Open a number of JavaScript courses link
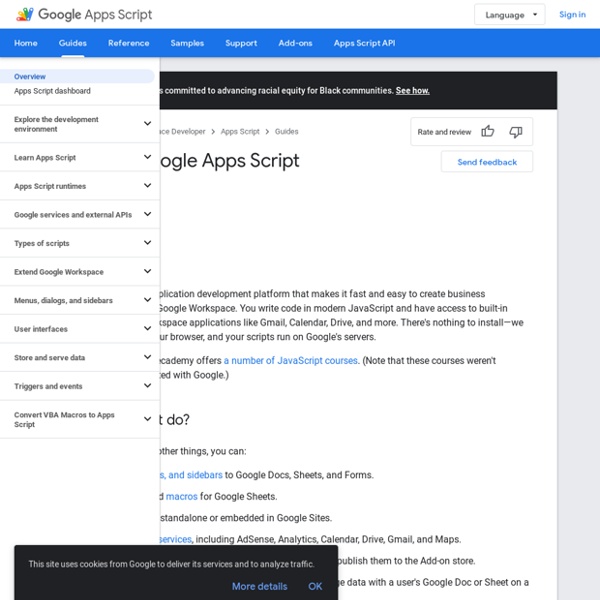Viewport: 600px width, 600px height. pyautogui.click(x=291, y=360)
